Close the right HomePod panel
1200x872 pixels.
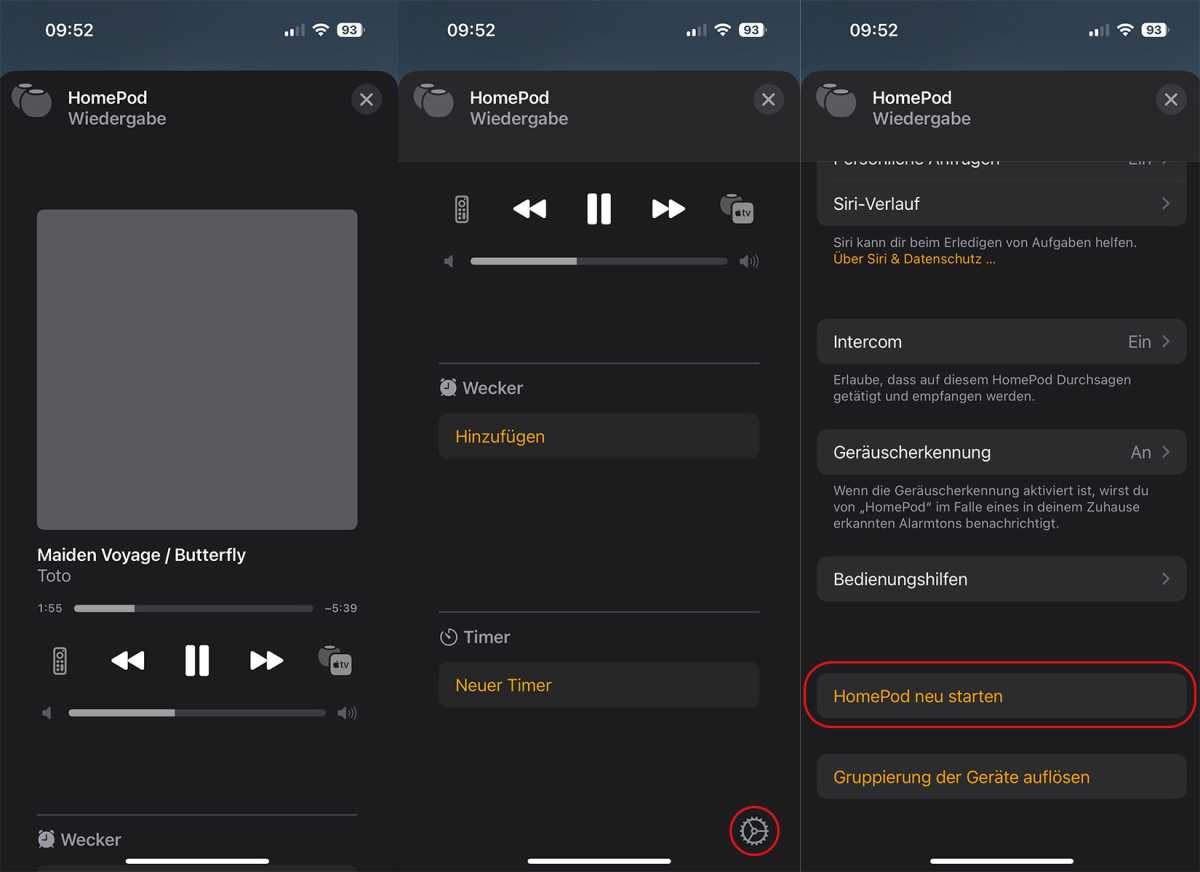(1170, 99)
